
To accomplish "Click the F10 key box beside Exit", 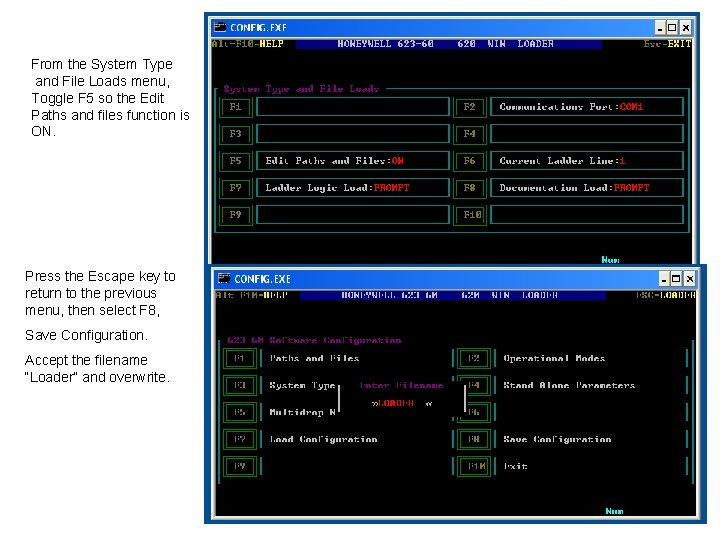I will (473, 466).
